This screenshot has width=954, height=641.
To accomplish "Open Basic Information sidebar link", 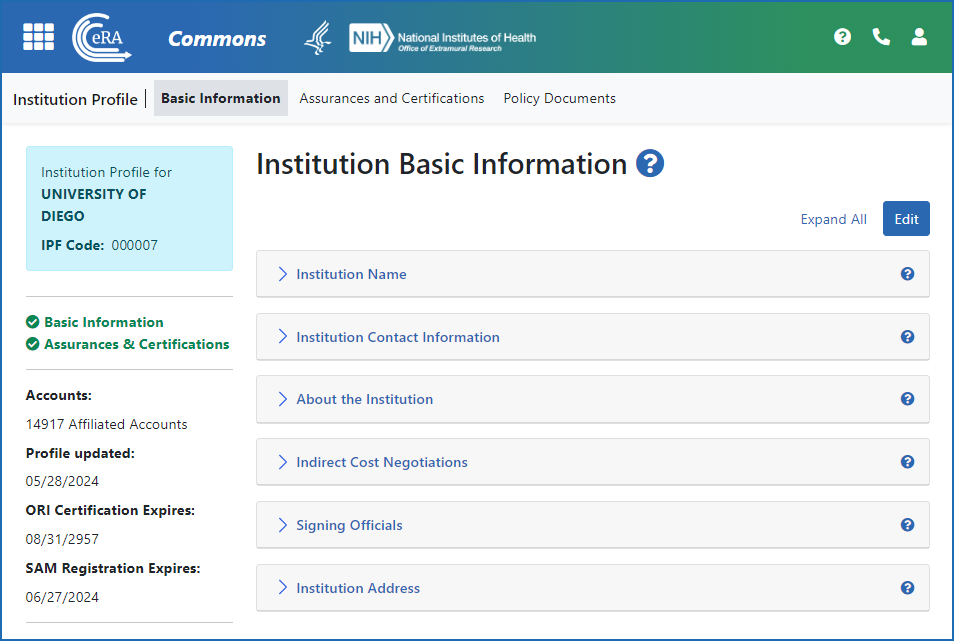I will 104,322.
